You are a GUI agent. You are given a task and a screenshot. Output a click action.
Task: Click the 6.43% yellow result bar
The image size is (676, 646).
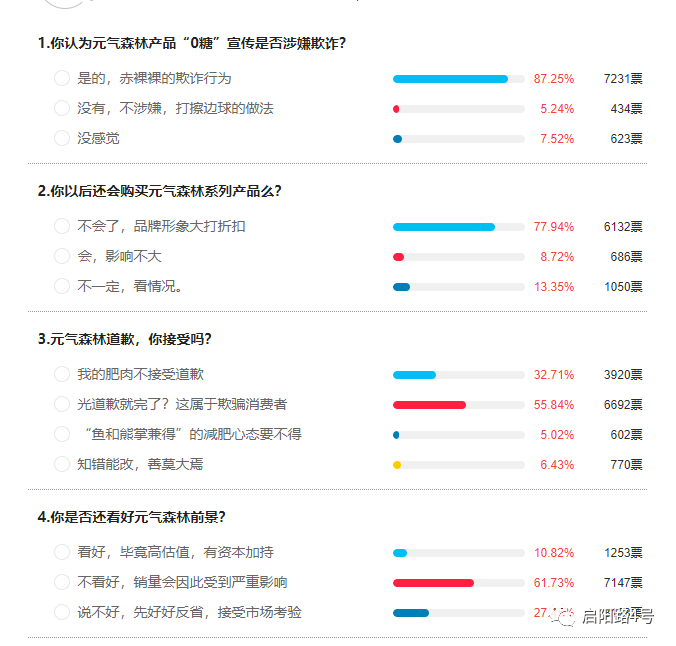click(459, 465)
